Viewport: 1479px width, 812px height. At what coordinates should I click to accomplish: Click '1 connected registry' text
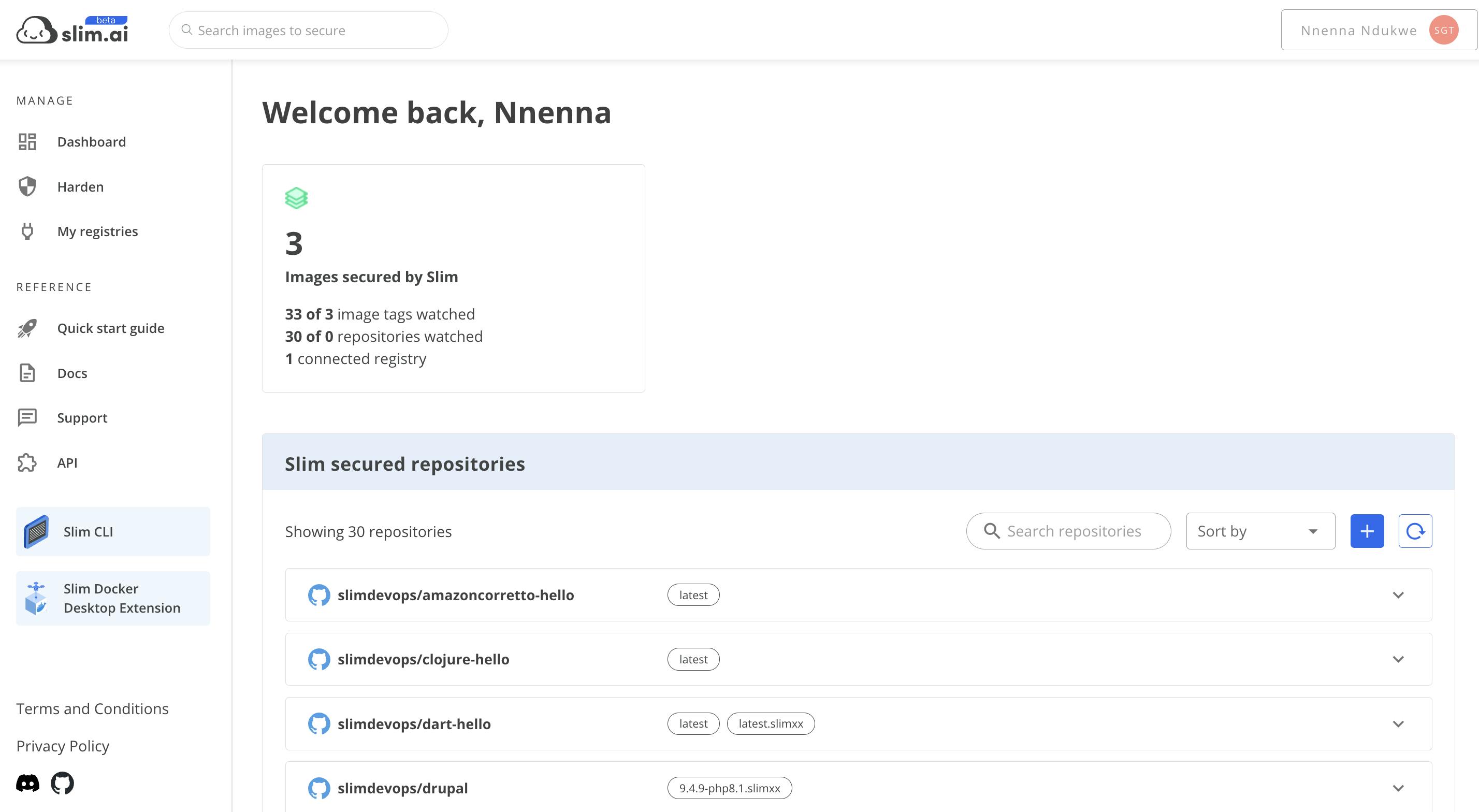(356, 359)
